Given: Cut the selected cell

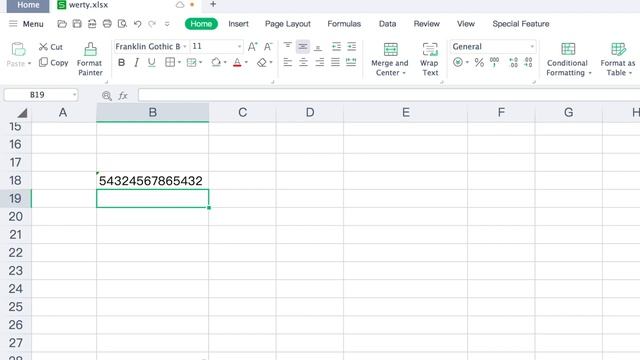Looking at the screenshot, I should pyautogui.click(x=51, y=47).
